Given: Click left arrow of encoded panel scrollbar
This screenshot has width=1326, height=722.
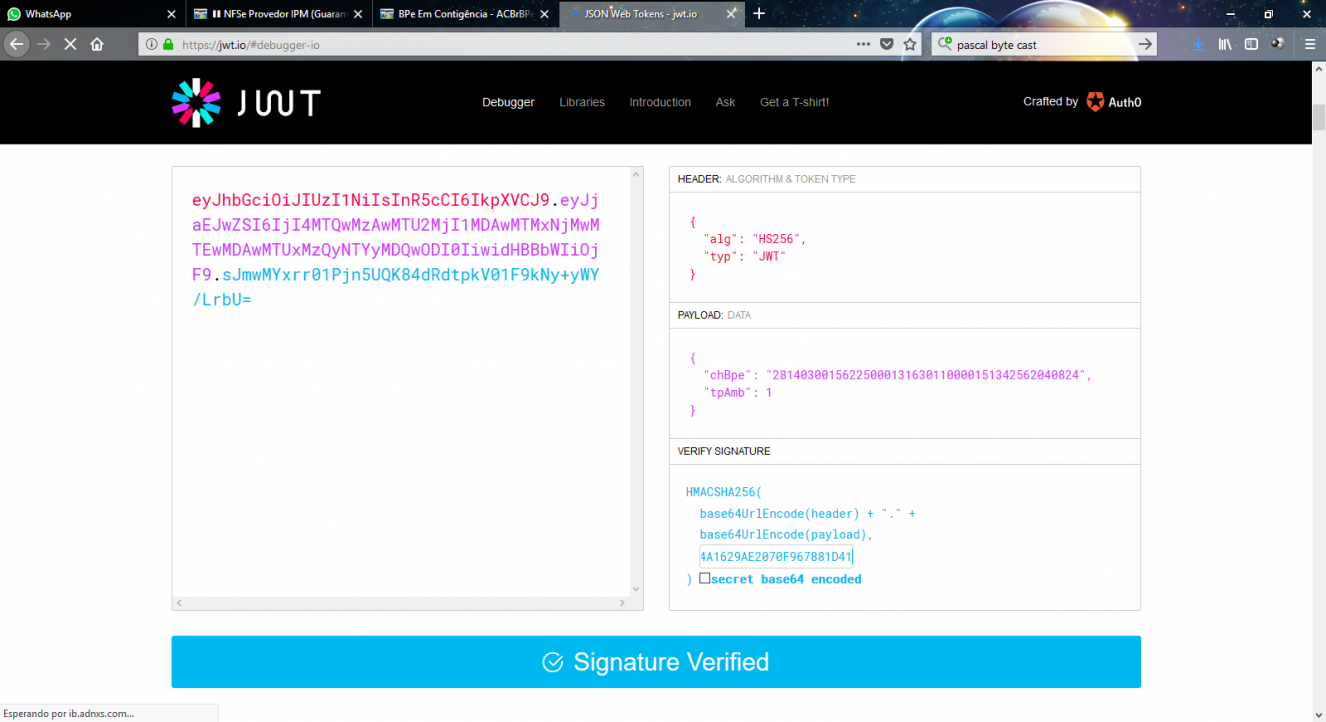Looking at the screenshot, I should point(179,603).
